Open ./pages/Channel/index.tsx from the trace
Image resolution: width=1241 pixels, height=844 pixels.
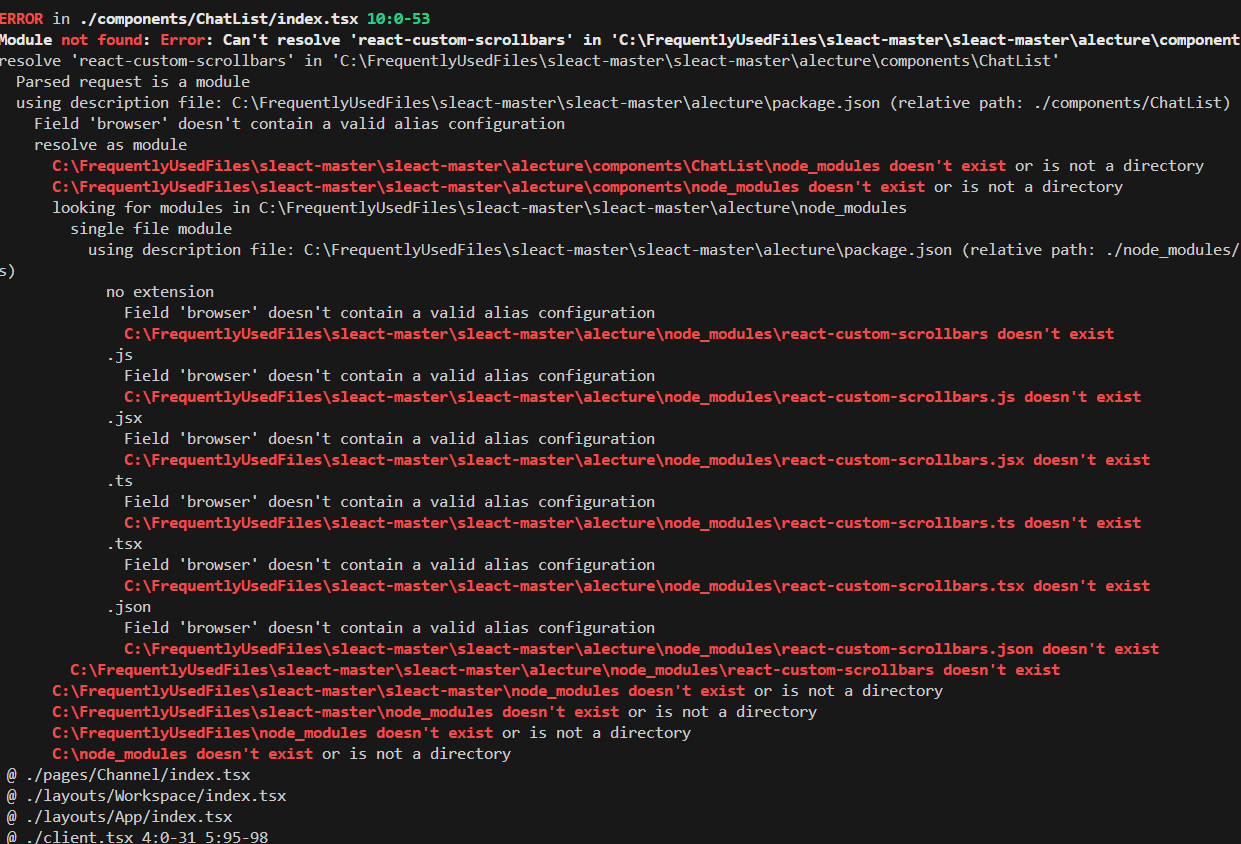[x=134, y=774]
